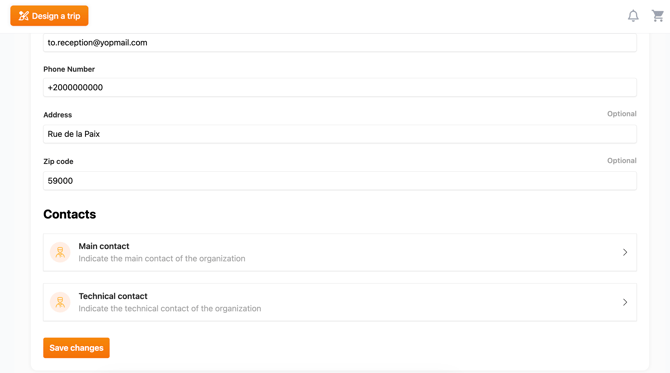
Task: Click the Address field label
Action: point(57,115)
